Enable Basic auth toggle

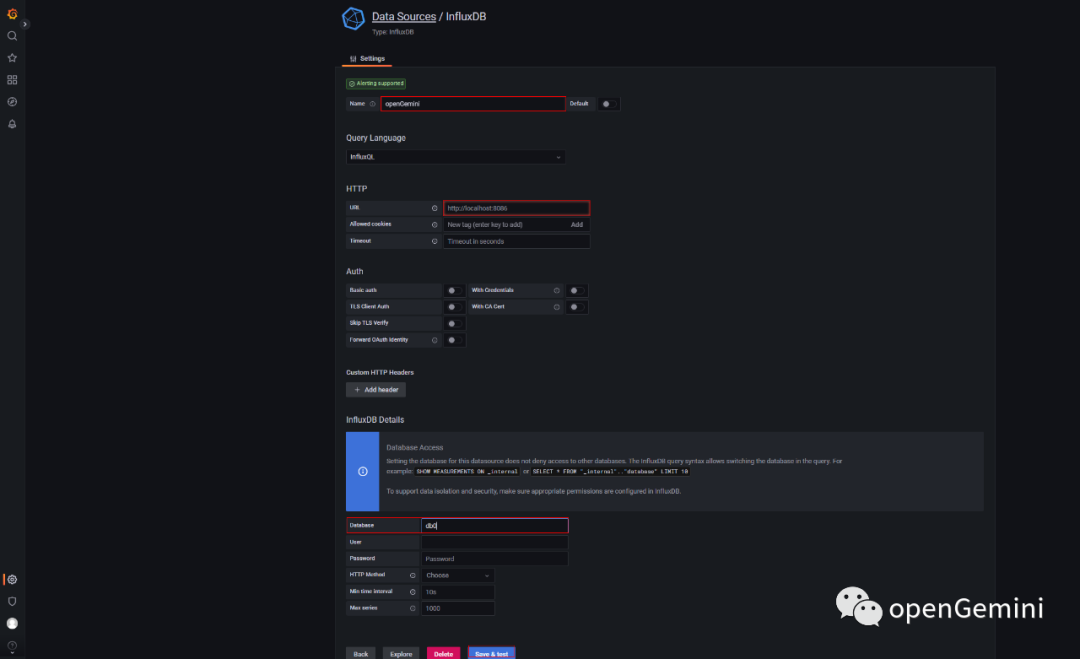tap(454, 291)
